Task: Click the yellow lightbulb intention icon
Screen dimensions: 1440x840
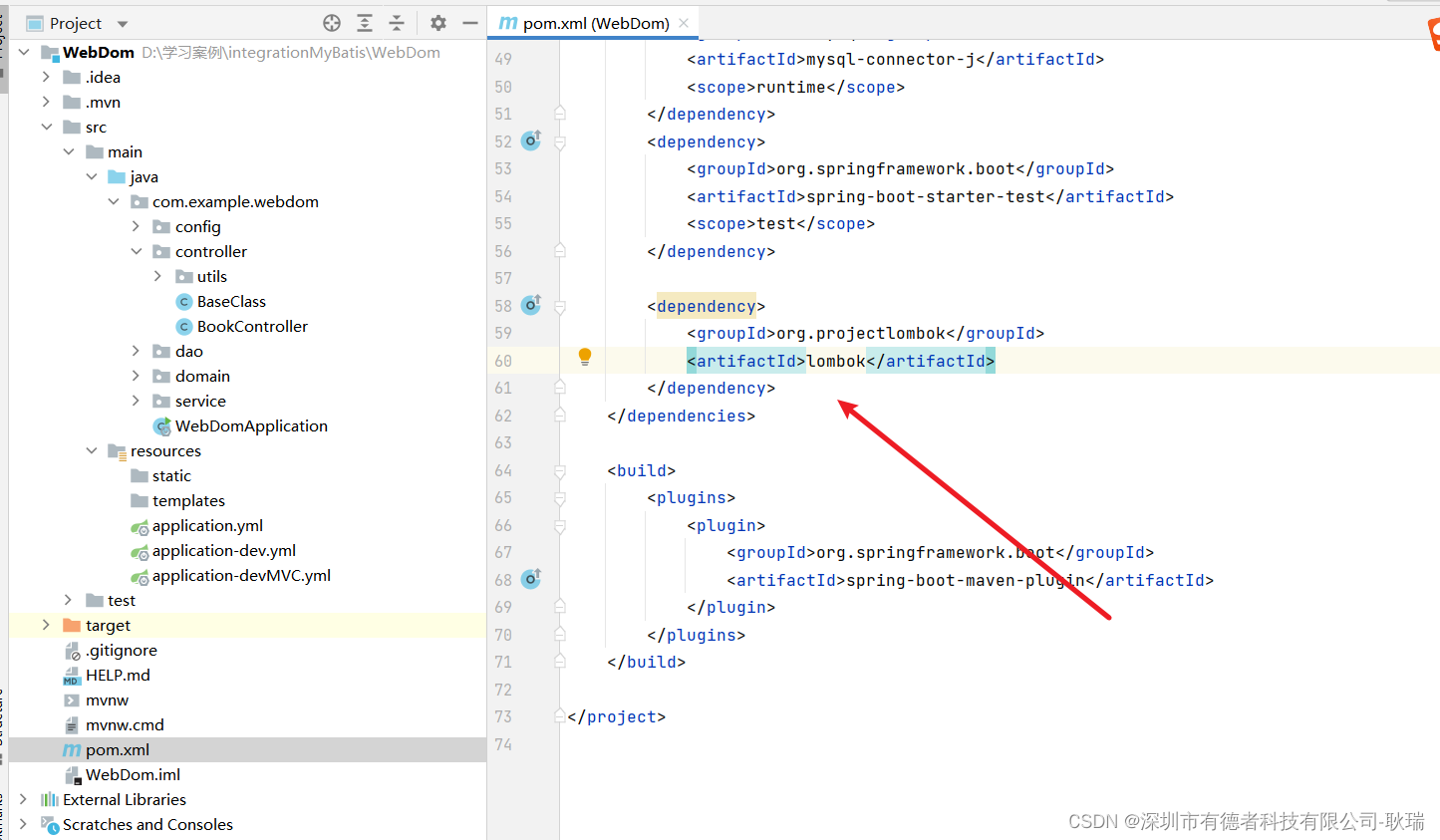Action: pos(585,357)
